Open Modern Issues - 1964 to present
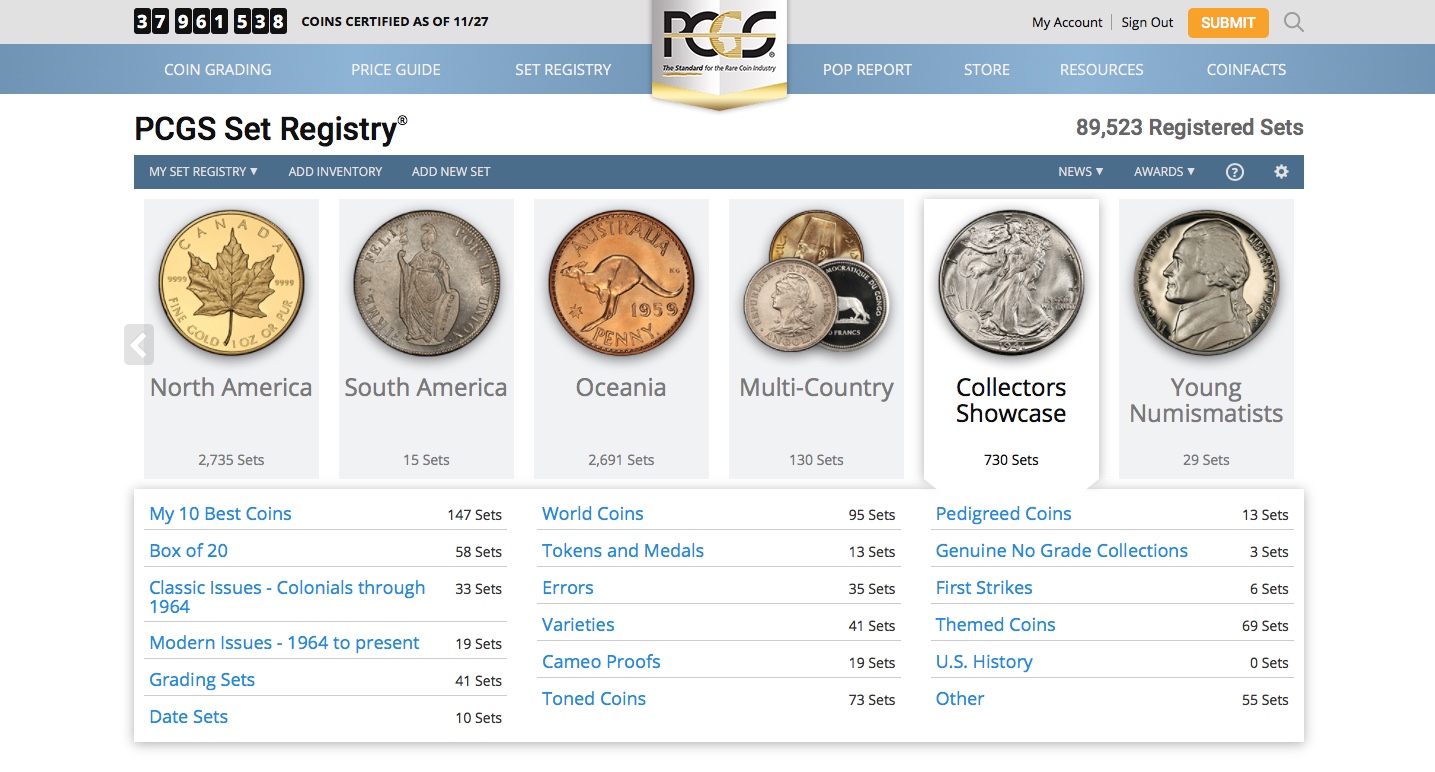The image size is (1435, 772). [284, 643]
